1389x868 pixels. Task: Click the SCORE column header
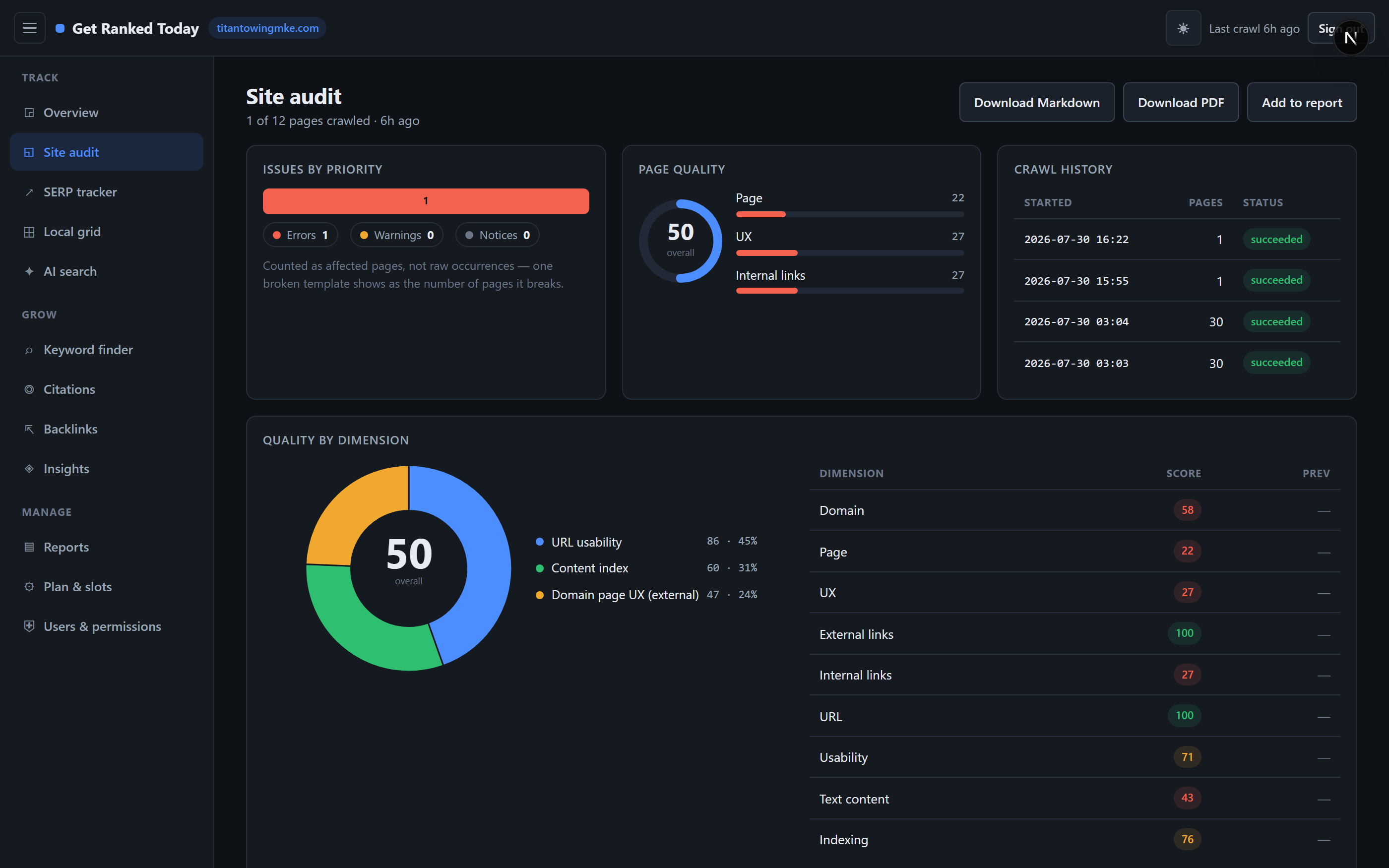(1184, 474)
